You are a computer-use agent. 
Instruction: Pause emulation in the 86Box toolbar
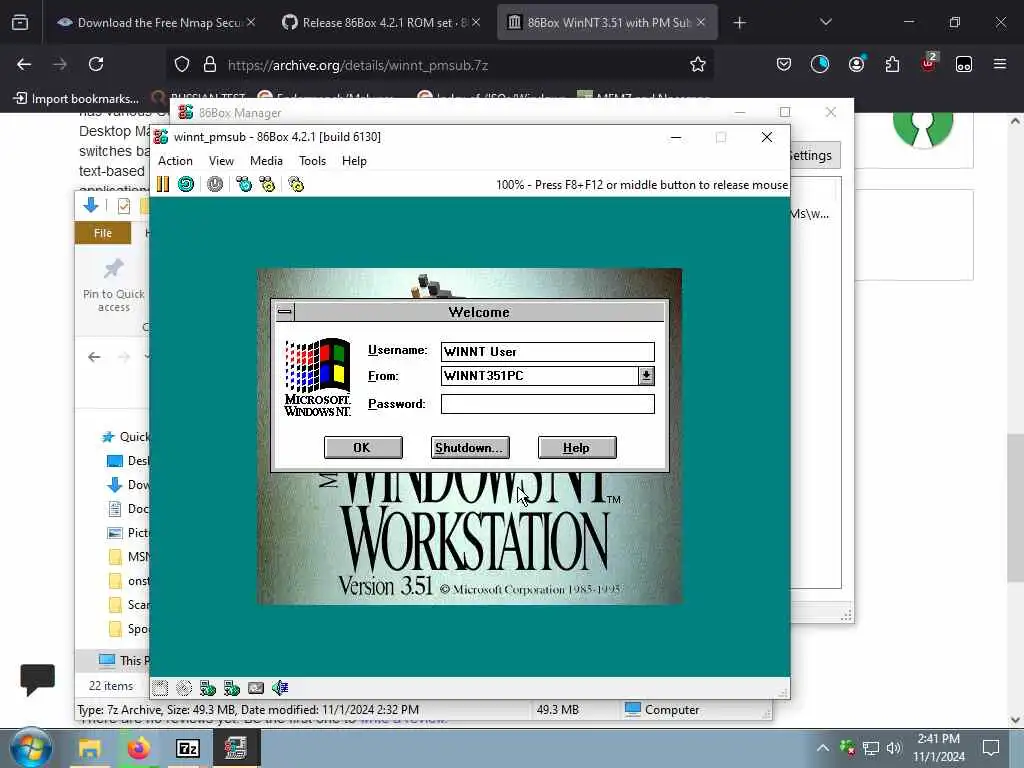point(163,184)
